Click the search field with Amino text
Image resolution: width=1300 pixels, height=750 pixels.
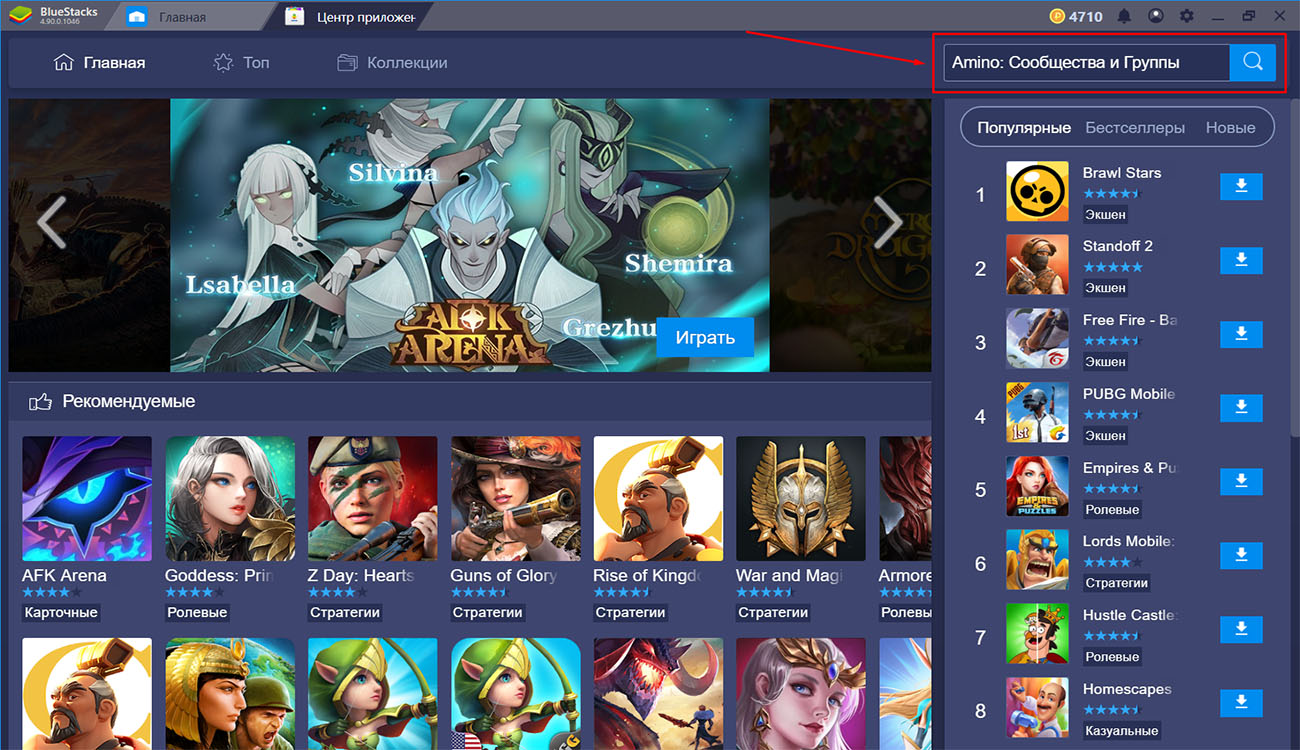pos(1086,62)
